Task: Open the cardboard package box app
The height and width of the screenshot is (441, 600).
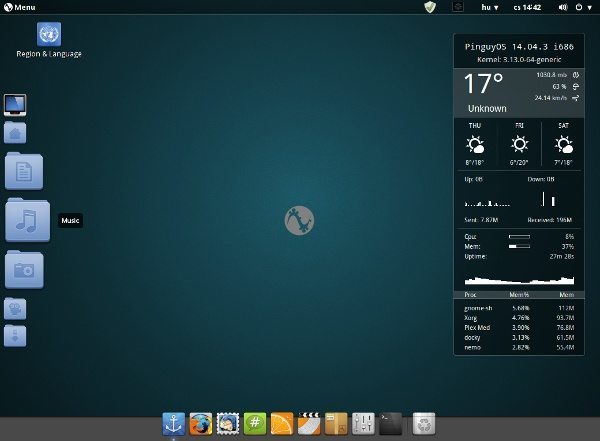Action: coord(337,424)
